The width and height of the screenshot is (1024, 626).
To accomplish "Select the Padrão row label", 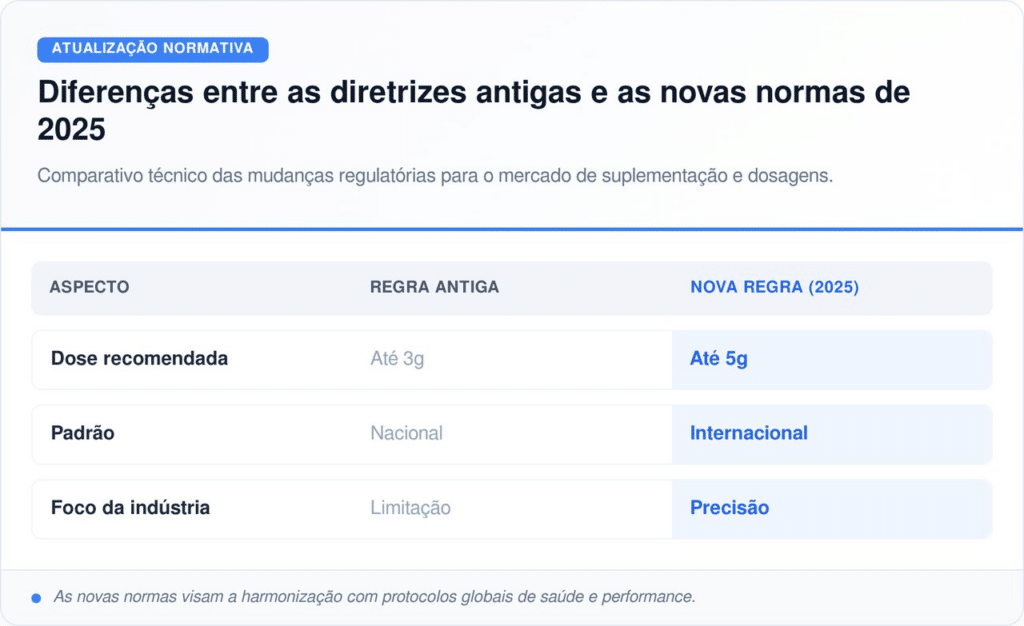I will pyautogui.click(x=82, y=433).
